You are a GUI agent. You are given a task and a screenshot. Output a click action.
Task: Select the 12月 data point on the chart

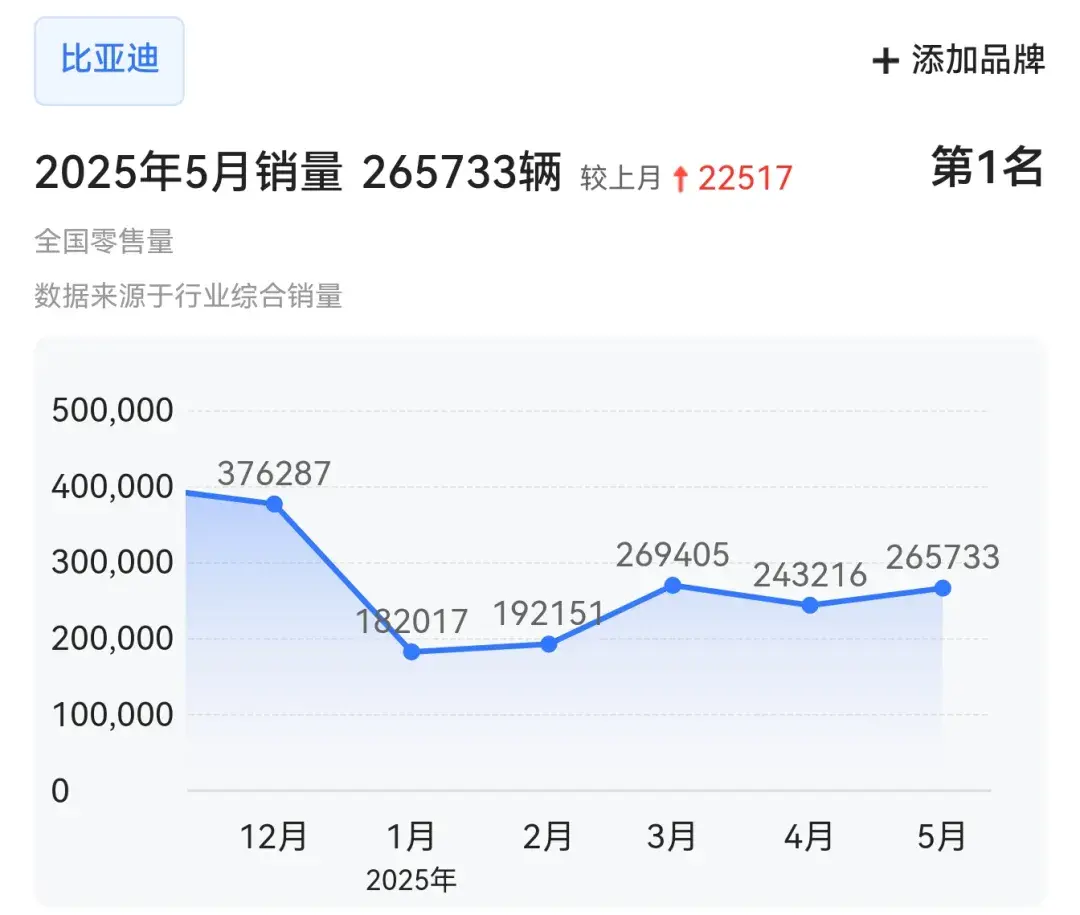(274, 504)
